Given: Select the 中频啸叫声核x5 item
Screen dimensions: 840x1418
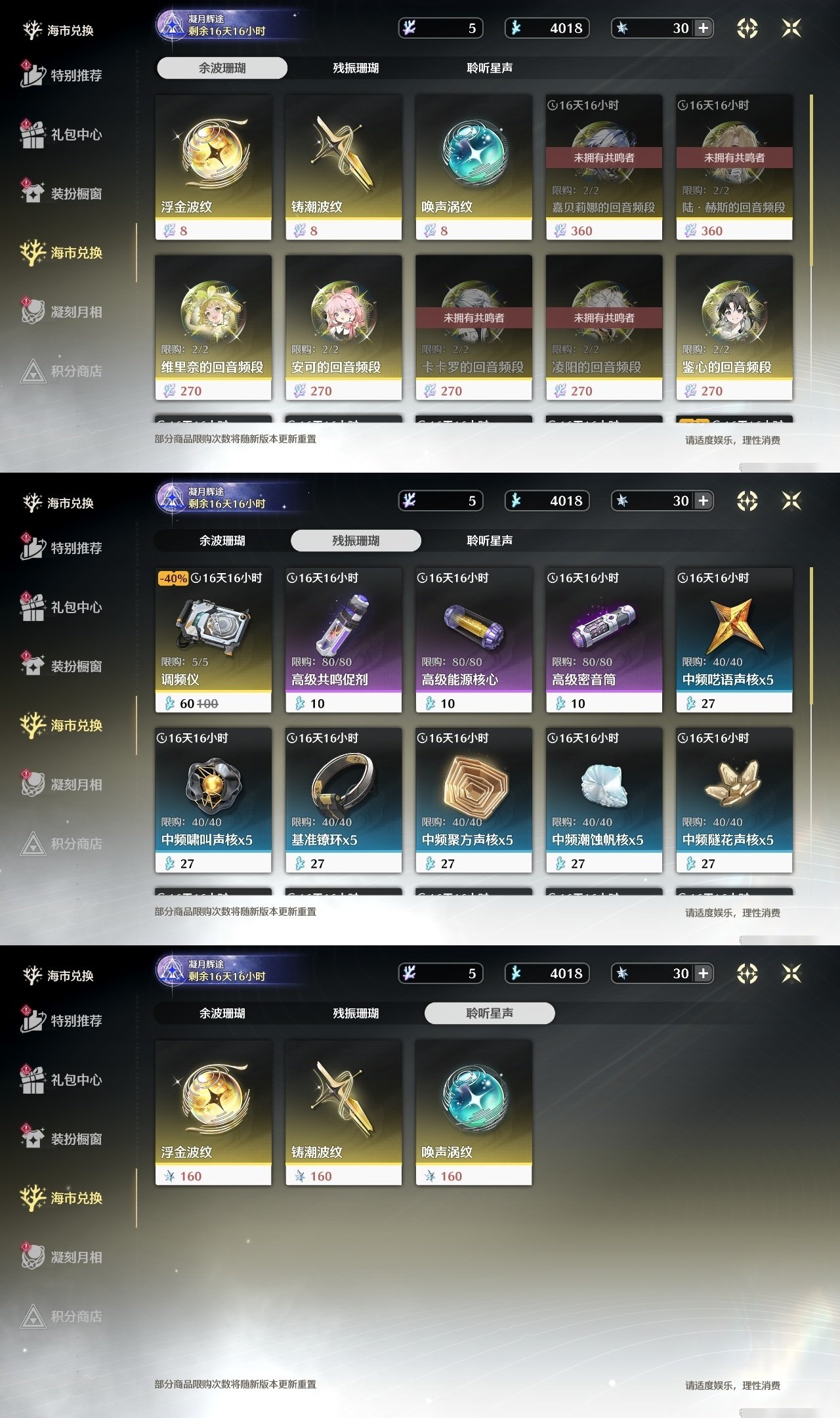Looking at the screenshot, I should pos(213,800).
